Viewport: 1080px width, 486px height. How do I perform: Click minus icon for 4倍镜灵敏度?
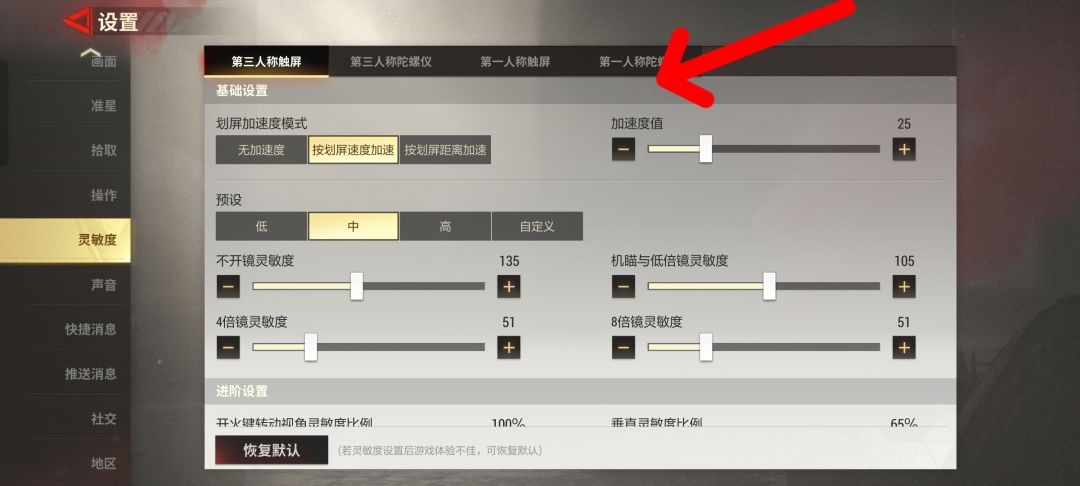point(228,348)
